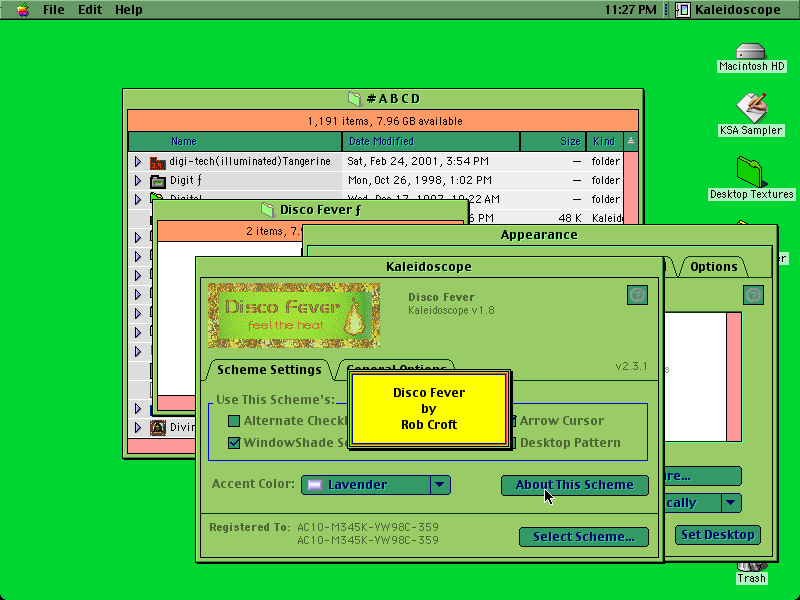Dismiss the yellow Disco Fever by Rob Croft popup

429,409
